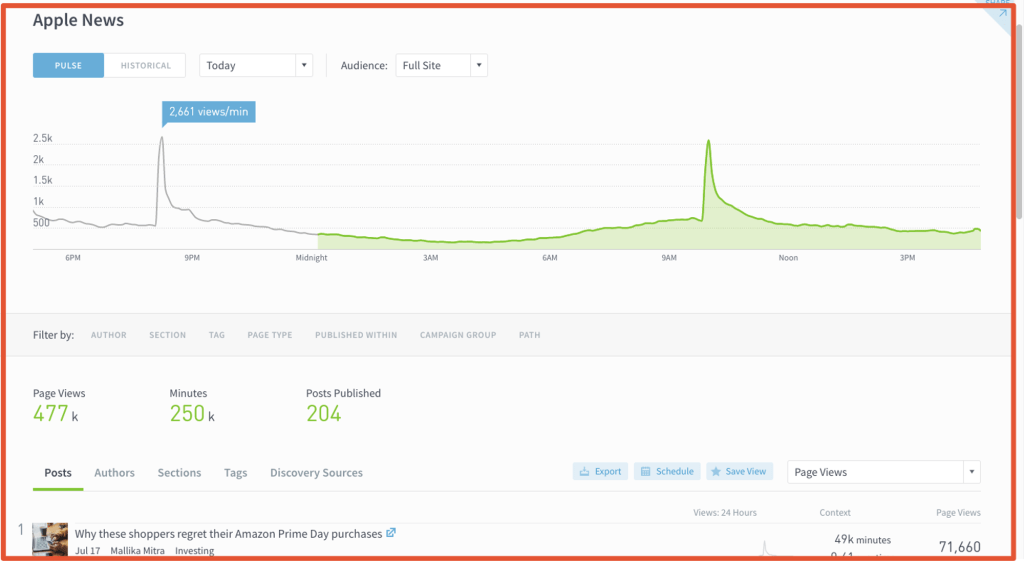Click the Minutes 250k metric
This screenshot has height=561, width=1024.
tap(192, 406)
